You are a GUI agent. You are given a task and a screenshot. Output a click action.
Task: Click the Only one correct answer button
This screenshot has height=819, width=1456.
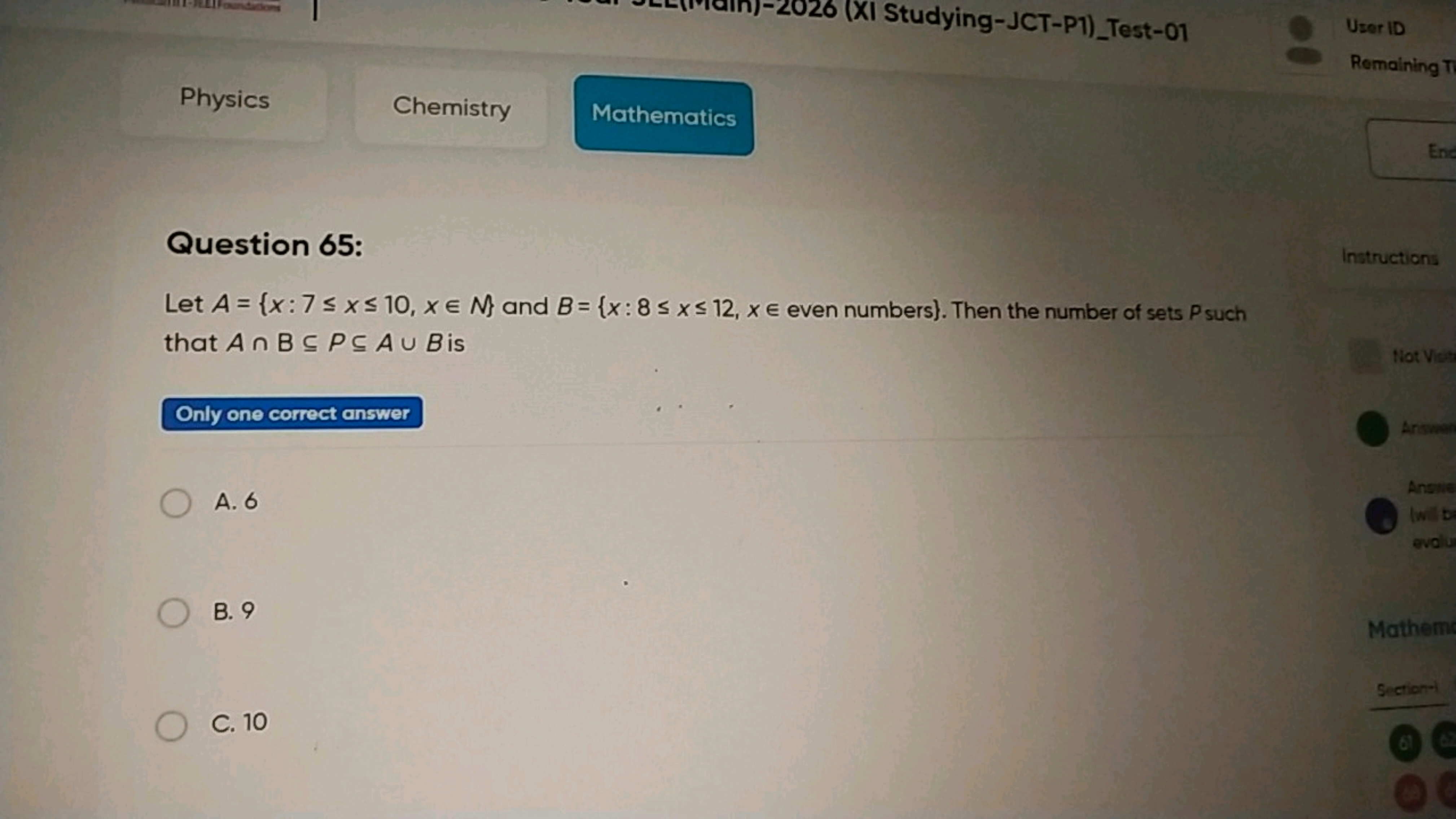pyautogui.click(x=291, y=413)
